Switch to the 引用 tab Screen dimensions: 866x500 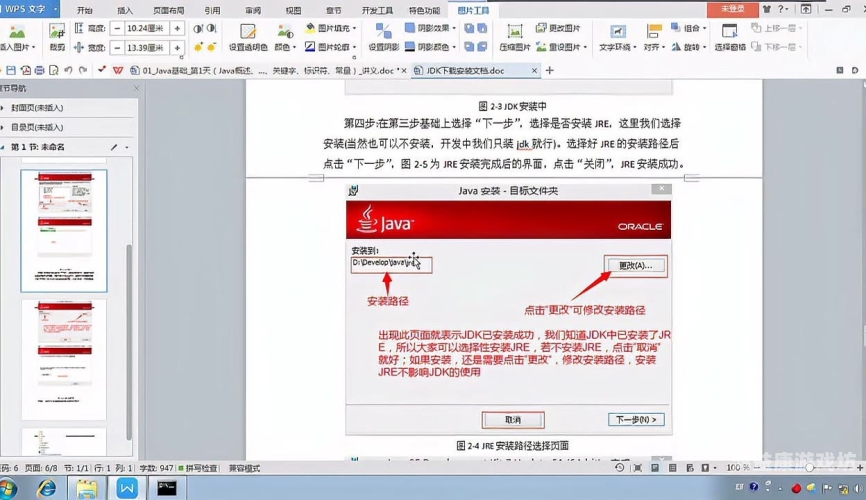[x=212, y=10]
